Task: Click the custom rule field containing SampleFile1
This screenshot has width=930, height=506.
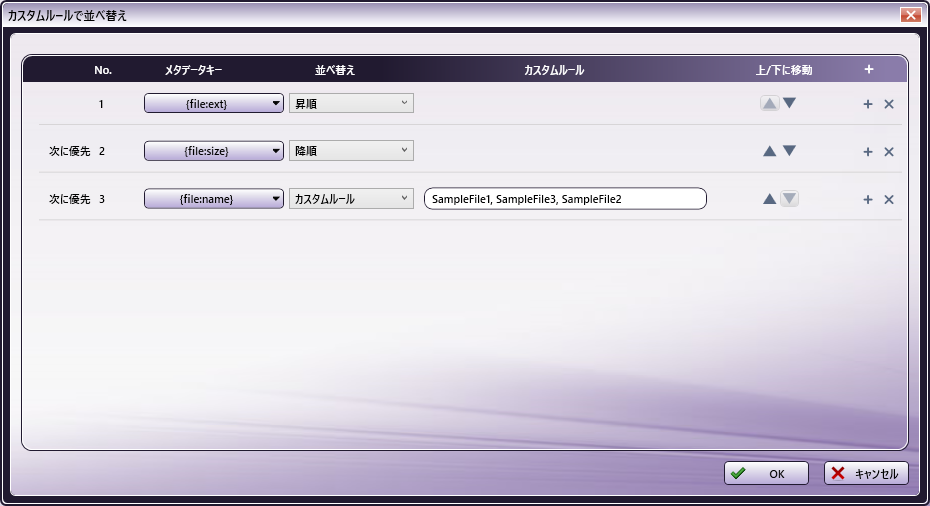Action: tap(565, 199)
